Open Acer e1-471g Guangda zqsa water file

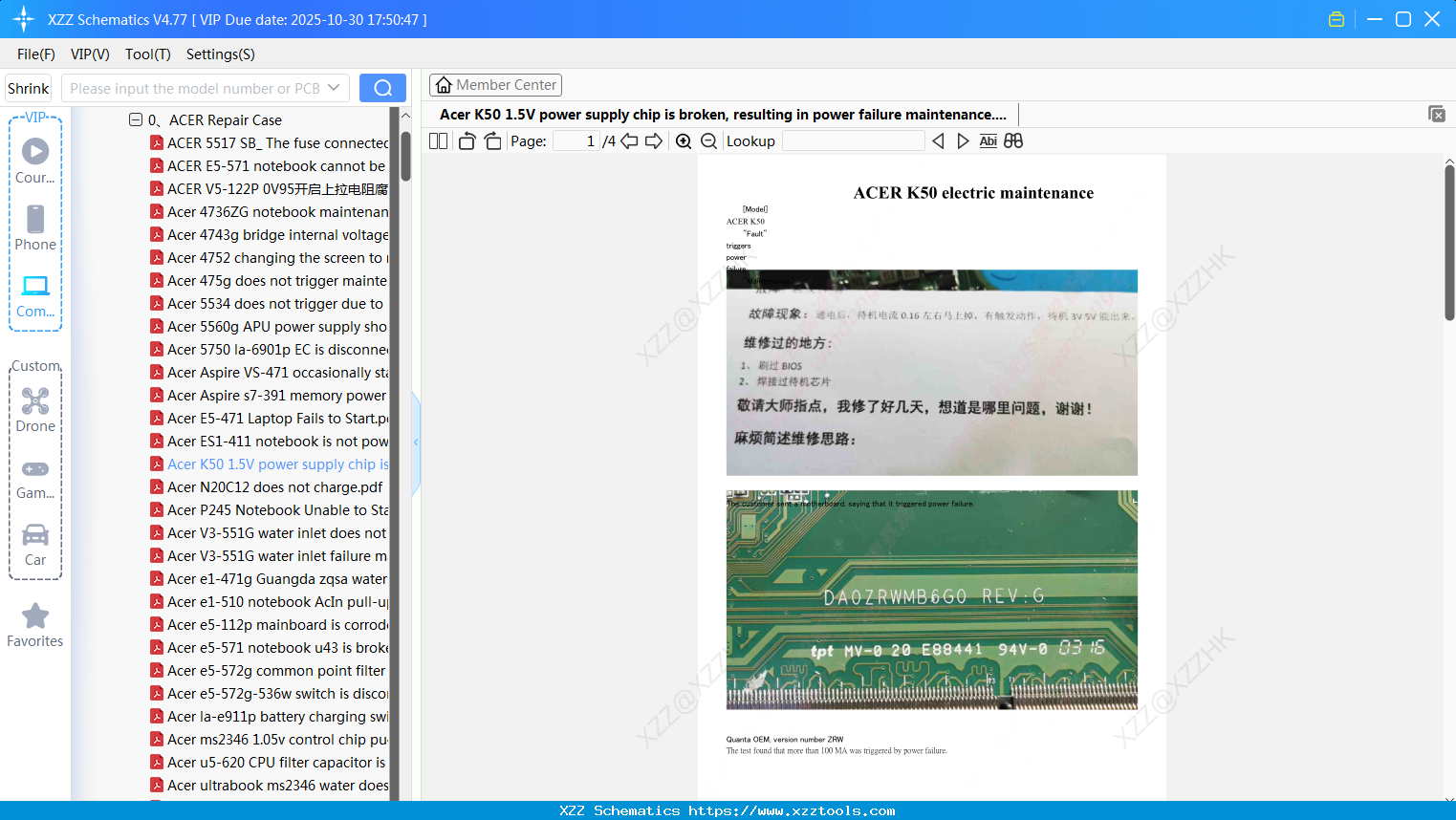277,578
